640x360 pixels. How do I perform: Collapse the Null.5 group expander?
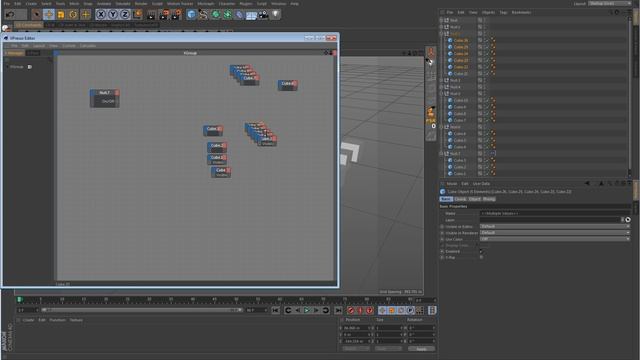tap(441, 93)
